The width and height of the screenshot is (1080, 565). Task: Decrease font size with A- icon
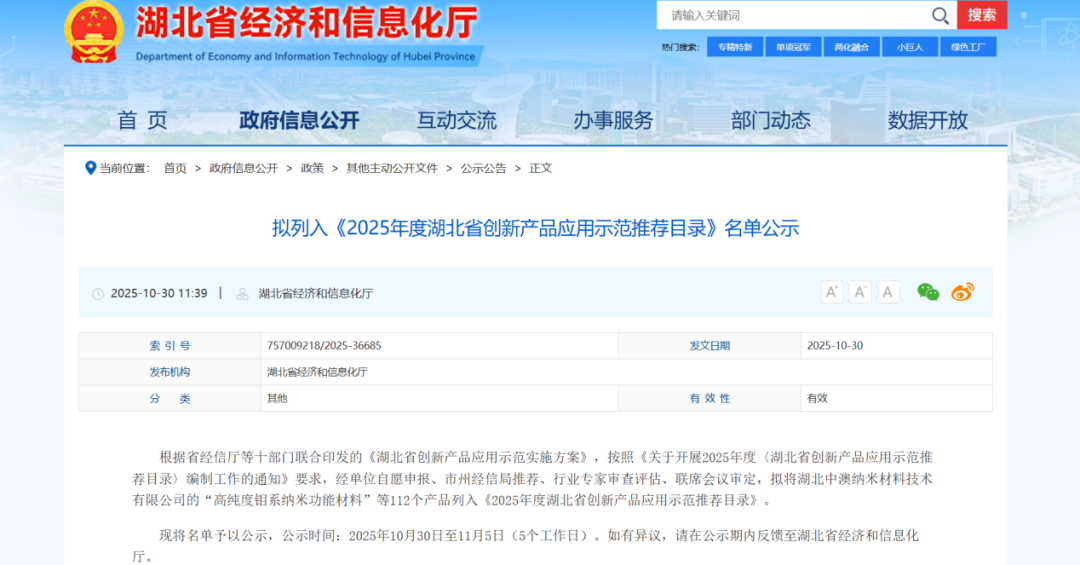tap(860, 292)
